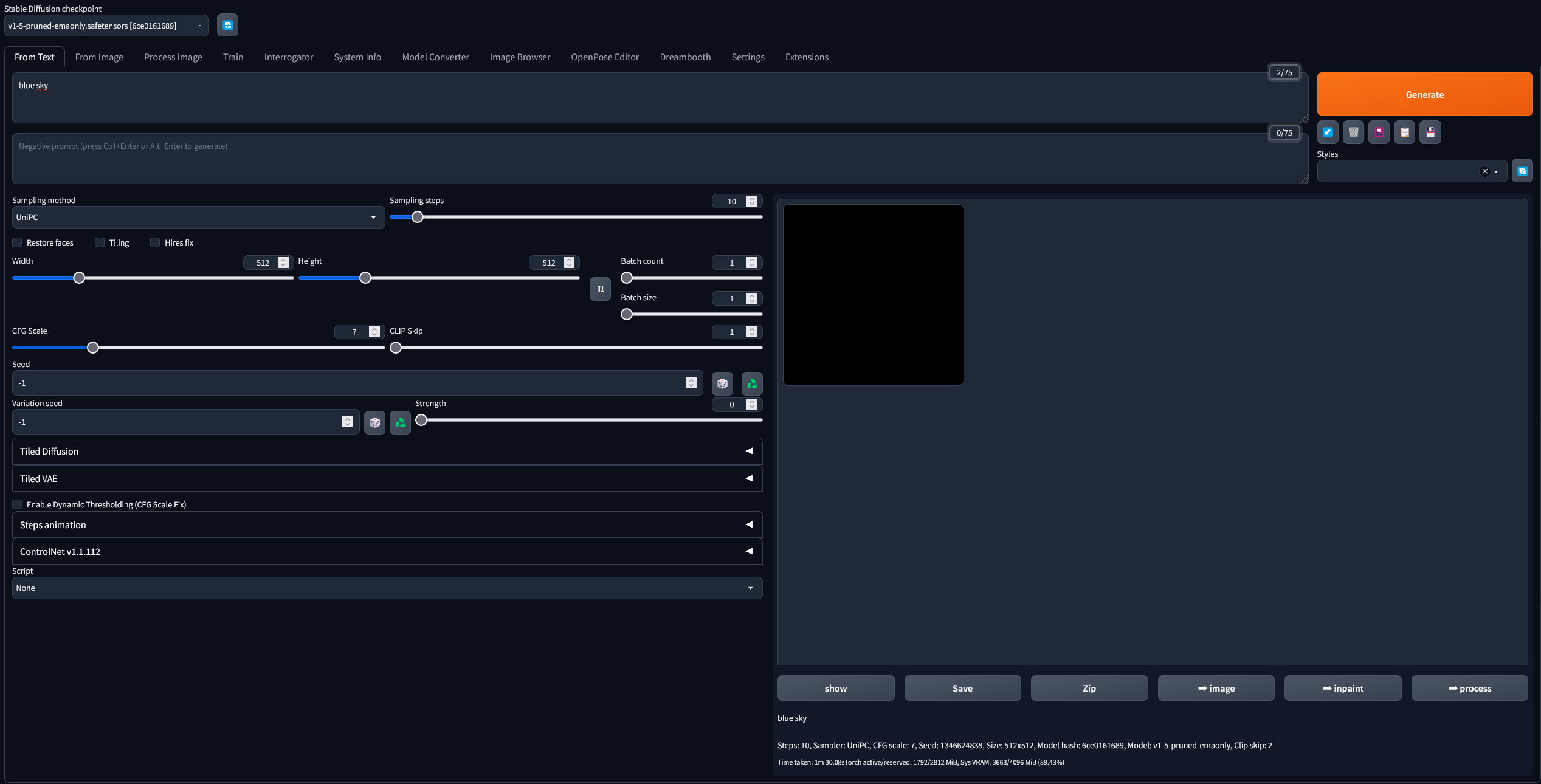Toggle the Restore faces checkbox
1541x784 pixels.
(x=17, y=242)
